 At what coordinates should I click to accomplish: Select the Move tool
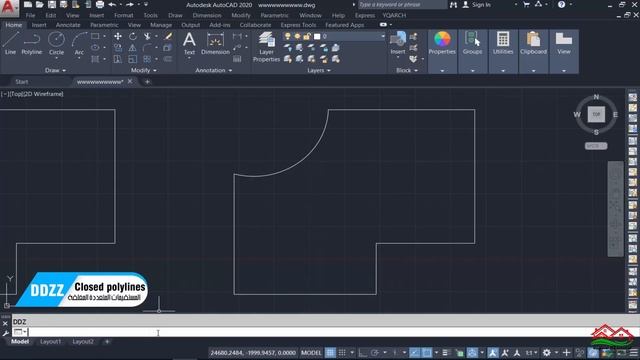118,36
